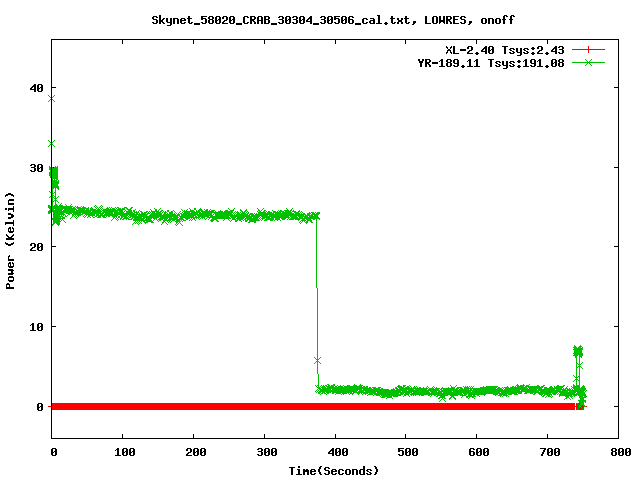
Task: Click the y-axis tick label 30
Action: pos(36,168)
